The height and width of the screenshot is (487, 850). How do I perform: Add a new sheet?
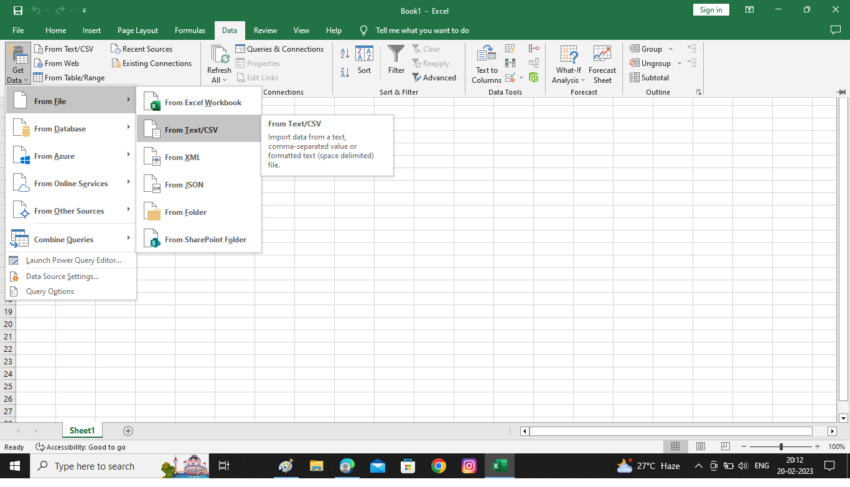click(x=128, y=431)
